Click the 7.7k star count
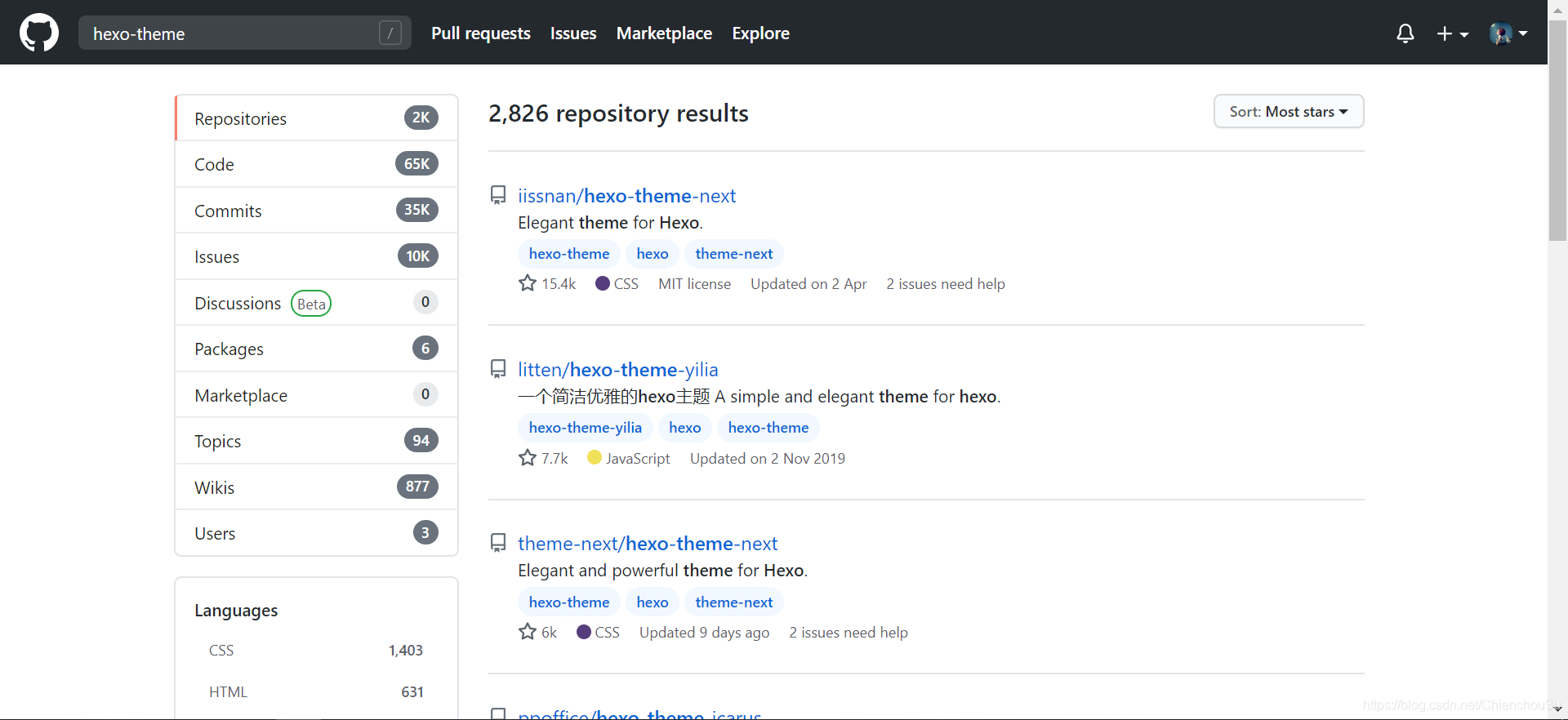 pyautogui.click(x=544, y=458)
